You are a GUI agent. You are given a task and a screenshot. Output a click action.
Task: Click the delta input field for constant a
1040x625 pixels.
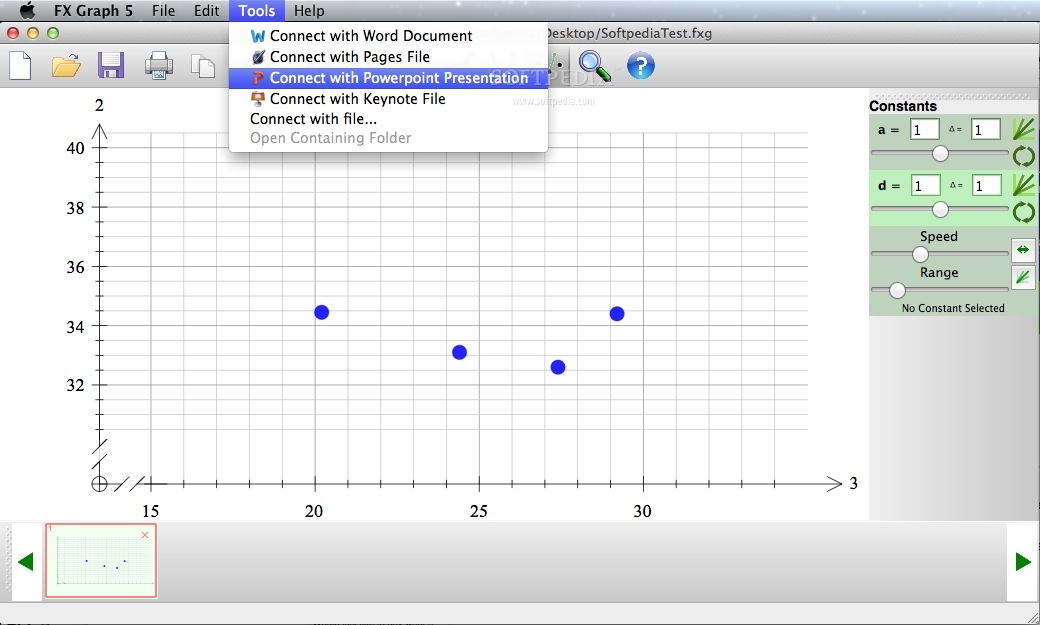(986, 129)
